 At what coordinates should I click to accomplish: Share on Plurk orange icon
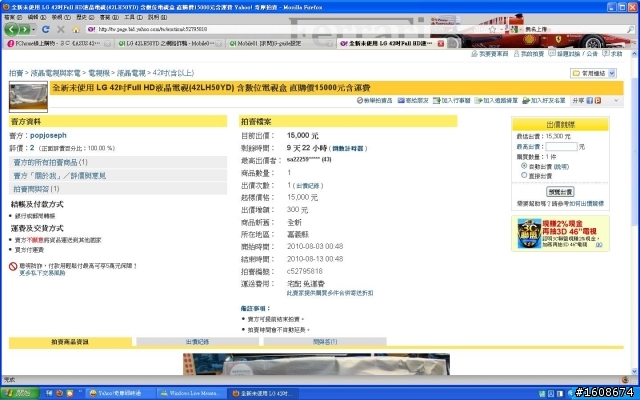coord(598,100)
